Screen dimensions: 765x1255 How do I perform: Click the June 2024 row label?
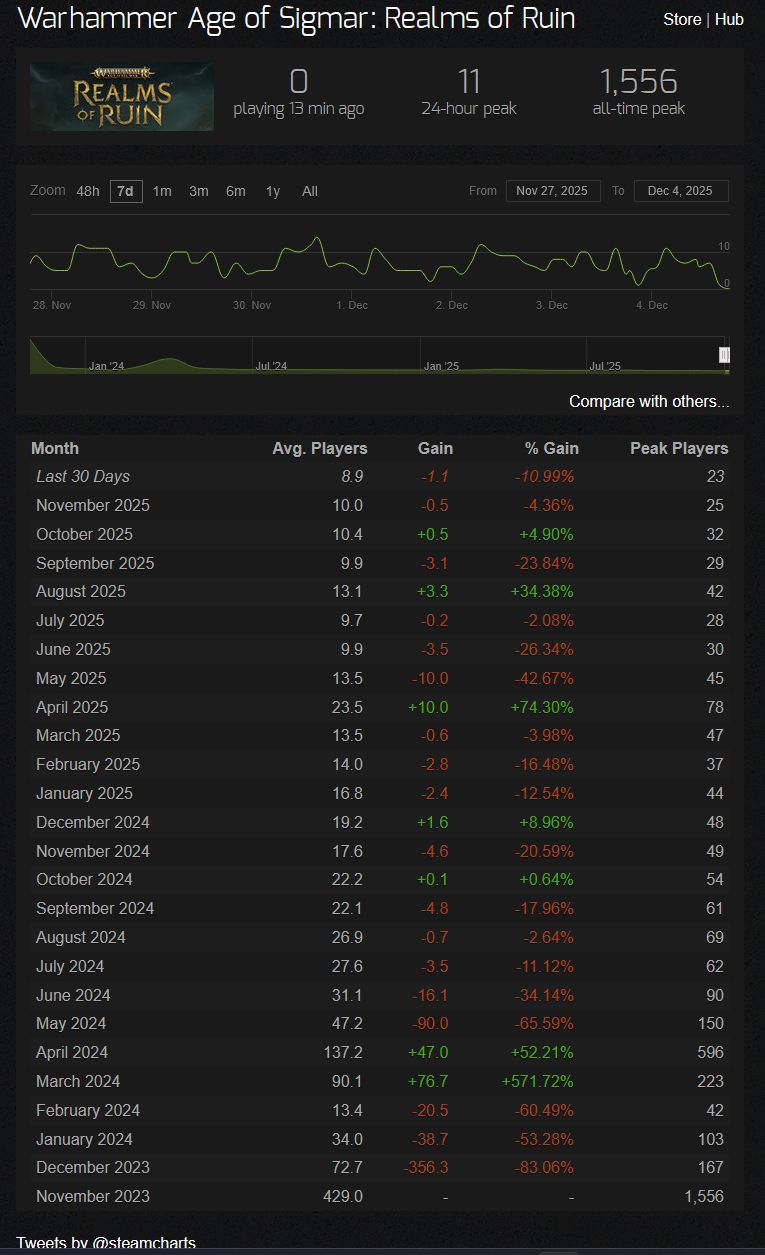tap(73, 995)
